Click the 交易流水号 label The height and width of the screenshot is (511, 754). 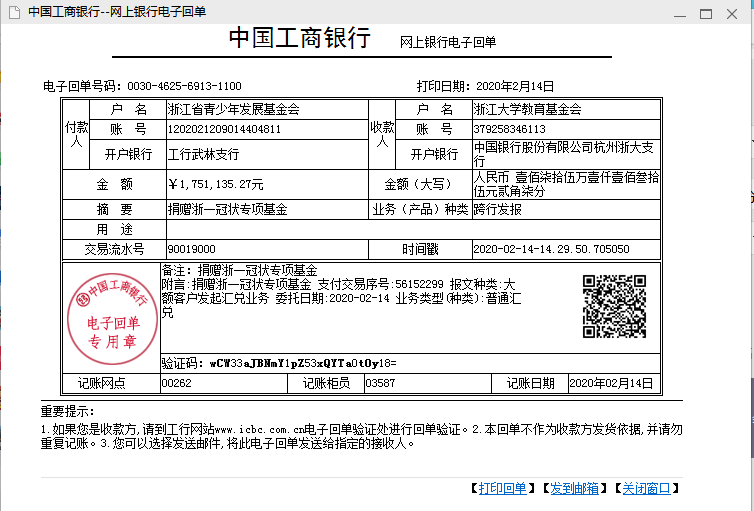point(114,249)
